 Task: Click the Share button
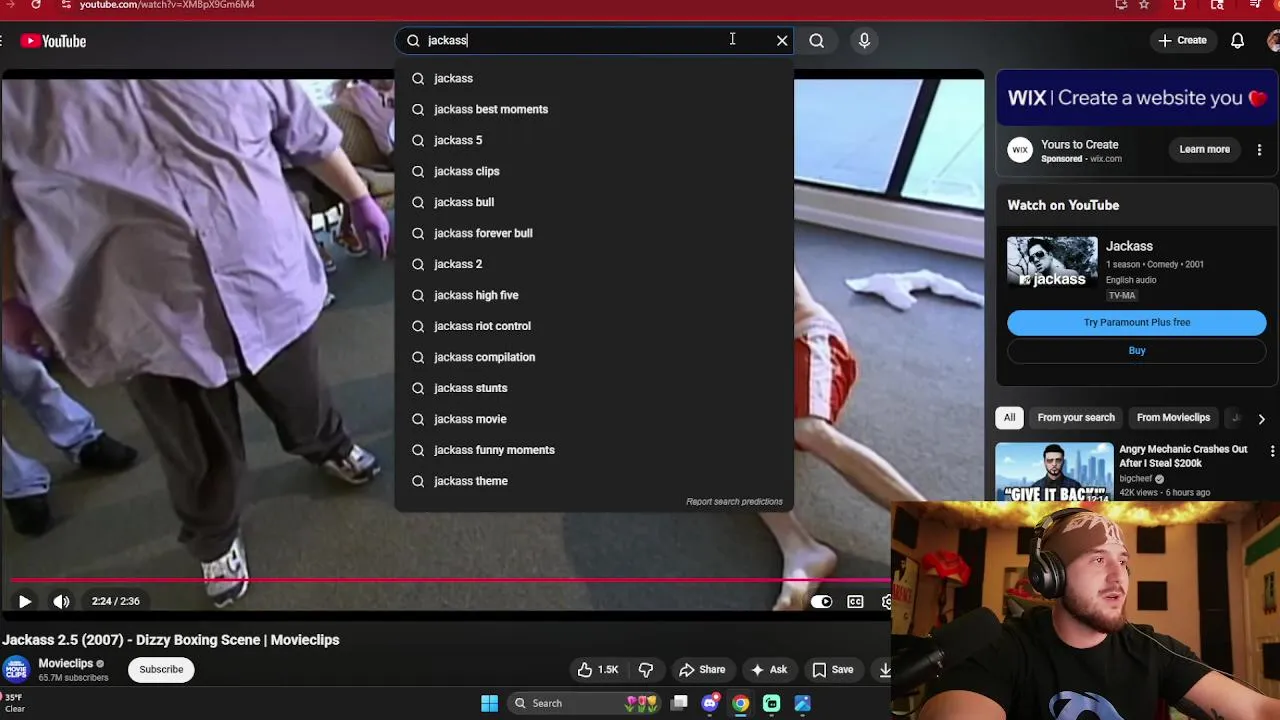point(702,670)
